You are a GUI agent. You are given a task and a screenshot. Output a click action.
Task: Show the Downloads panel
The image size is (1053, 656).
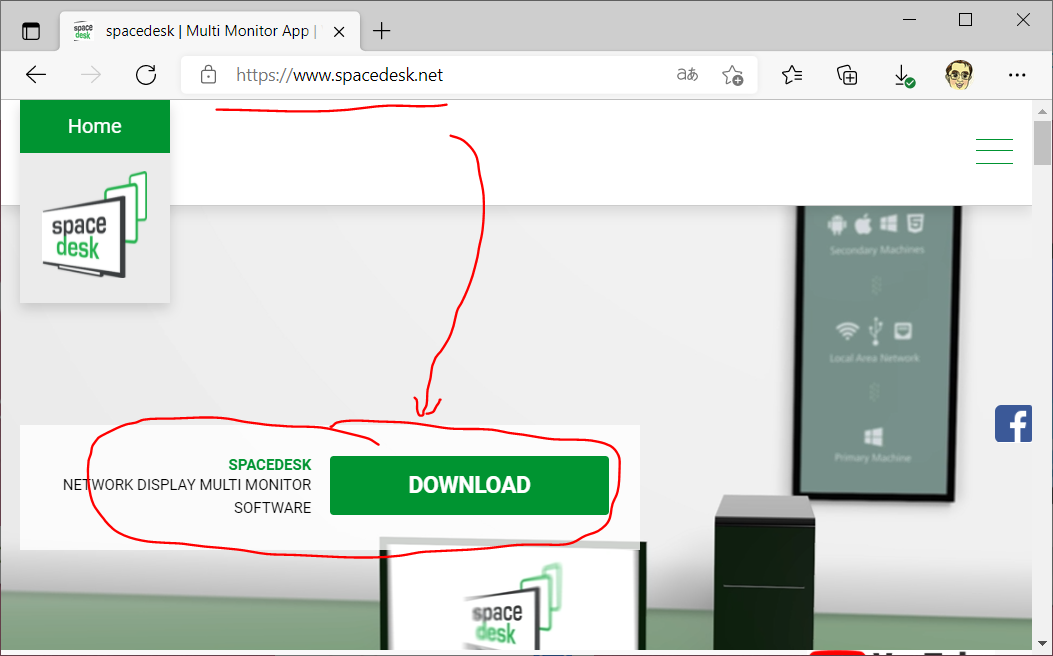click(x=903, y=75)
